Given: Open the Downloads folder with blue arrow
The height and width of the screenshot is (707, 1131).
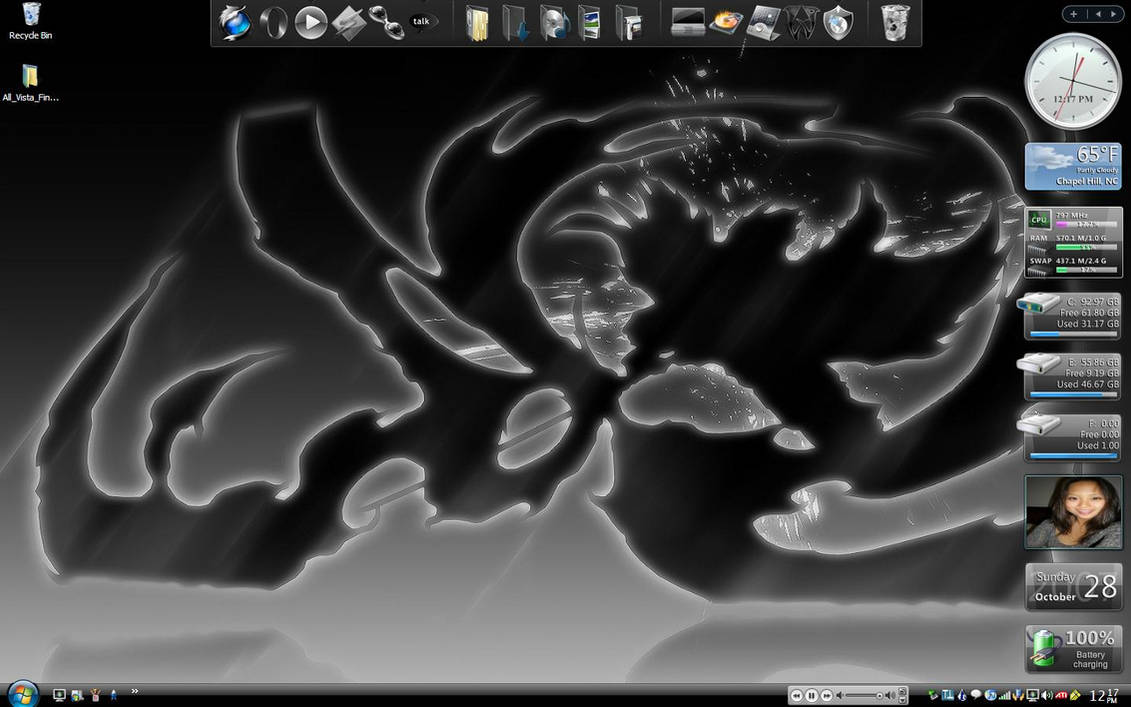Looking at the screenshot, I should click(x=515, y=23).
